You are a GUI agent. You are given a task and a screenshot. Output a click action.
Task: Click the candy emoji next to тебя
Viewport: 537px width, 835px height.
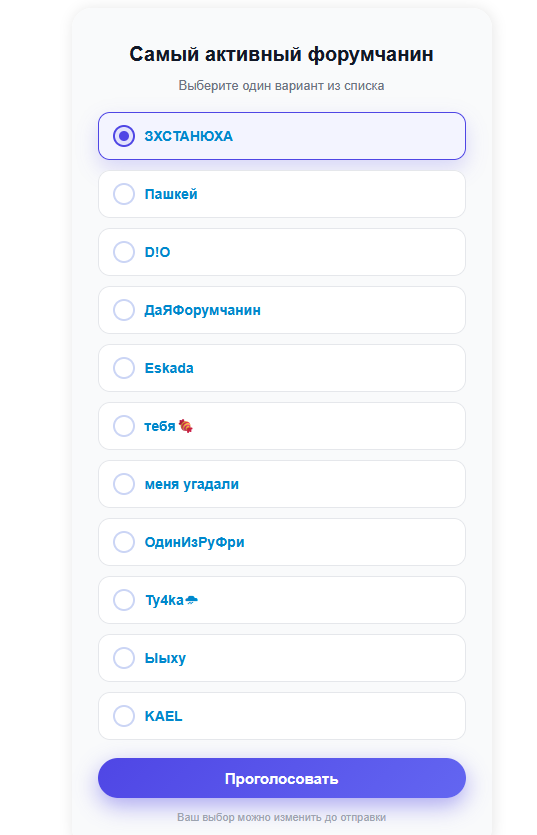tap(185, 426)
